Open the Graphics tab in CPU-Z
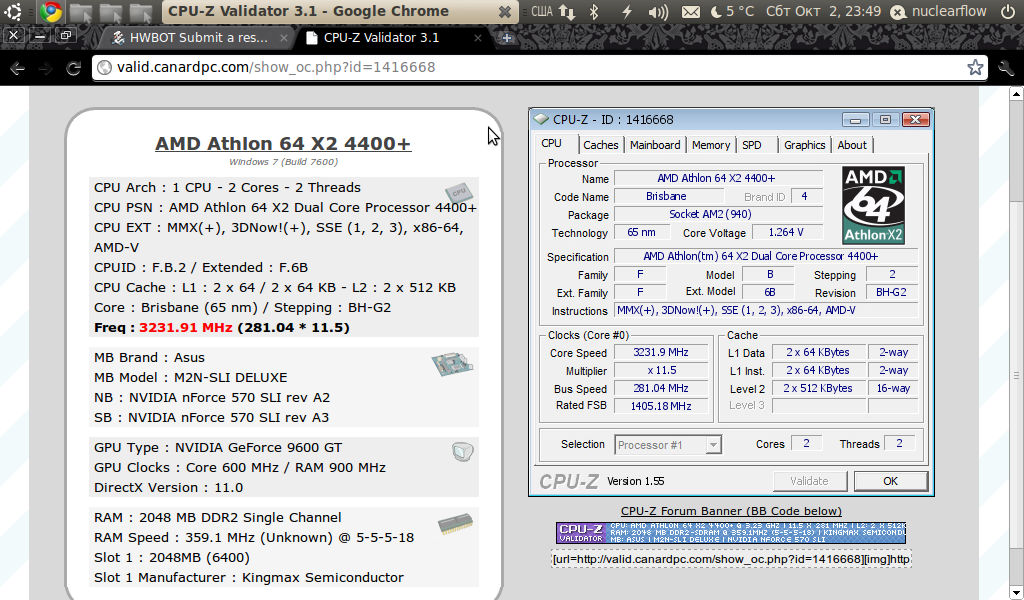 (805, 145)
